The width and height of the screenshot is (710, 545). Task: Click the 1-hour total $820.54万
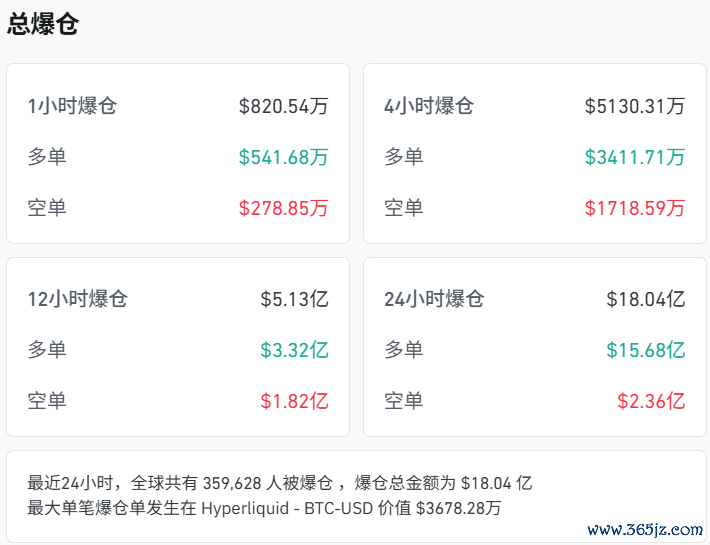283,106
